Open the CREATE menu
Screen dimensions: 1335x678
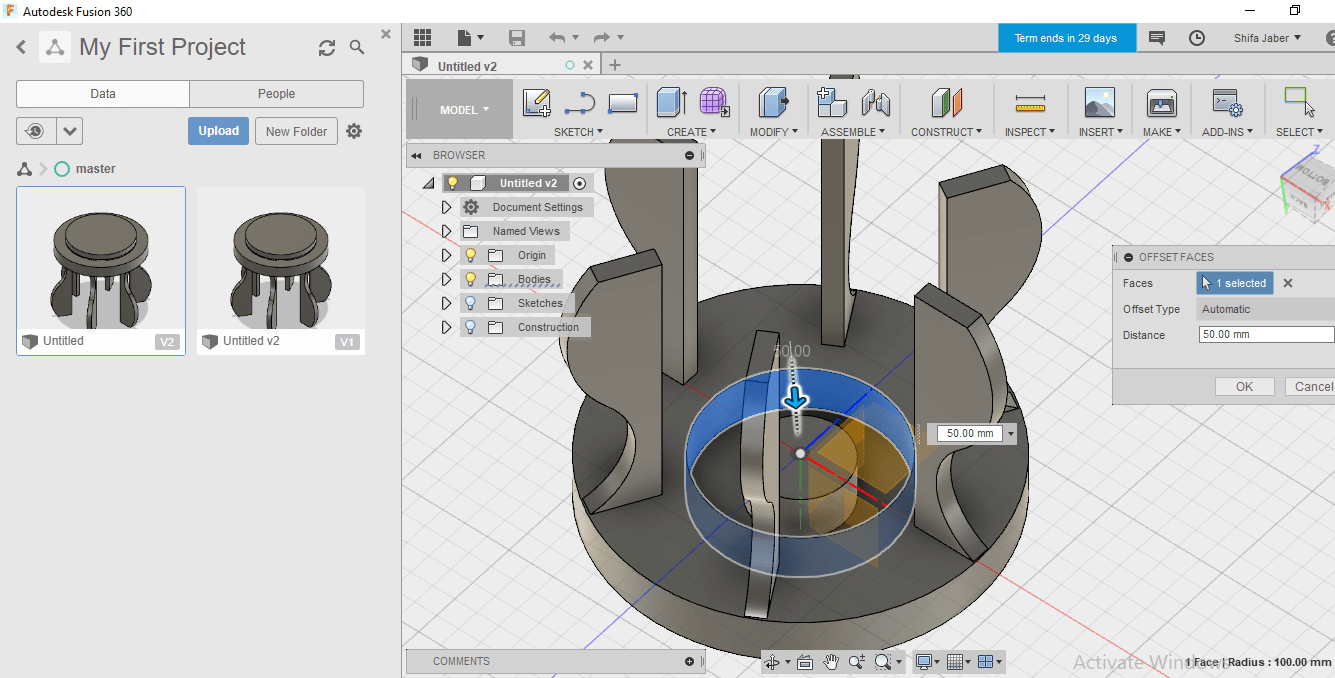[x=692, y=132]
